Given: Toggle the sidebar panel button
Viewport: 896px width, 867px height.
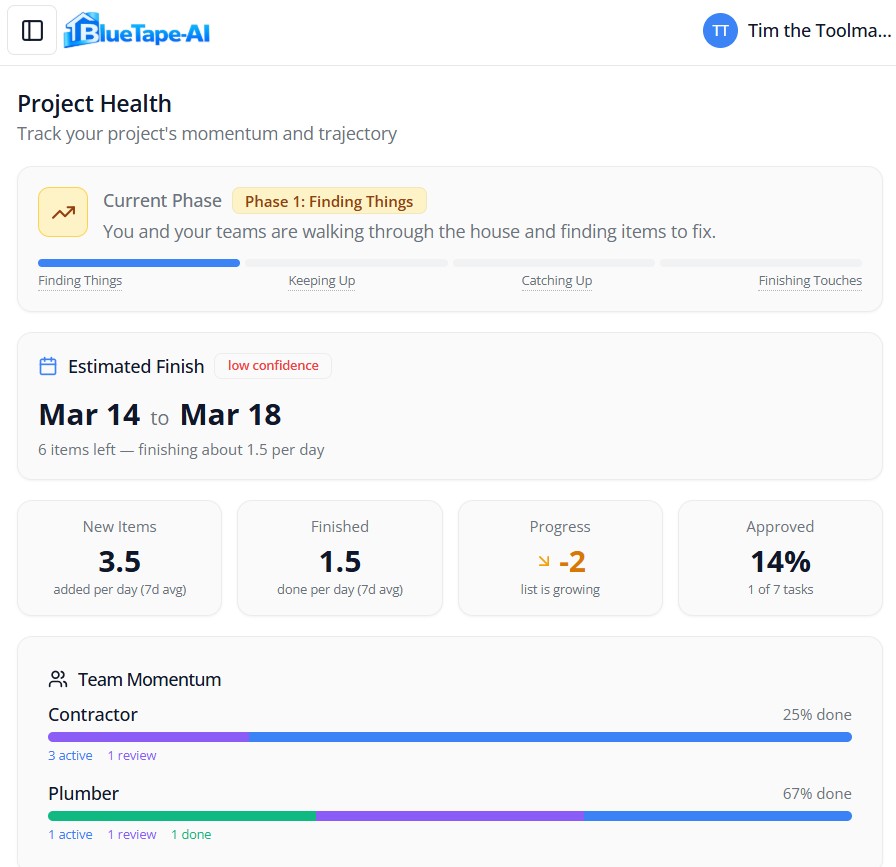Looking at the screenshot, I should tap(32, 31).
